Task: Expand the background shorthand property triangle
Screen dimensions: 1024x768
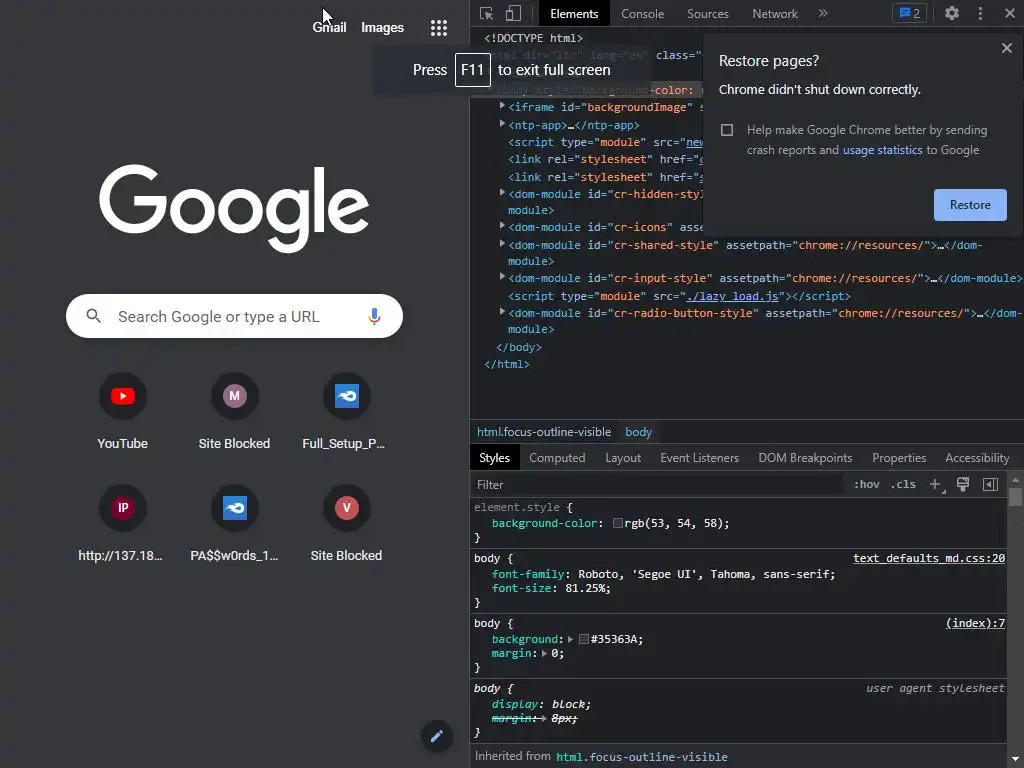Action: [570, 639]
